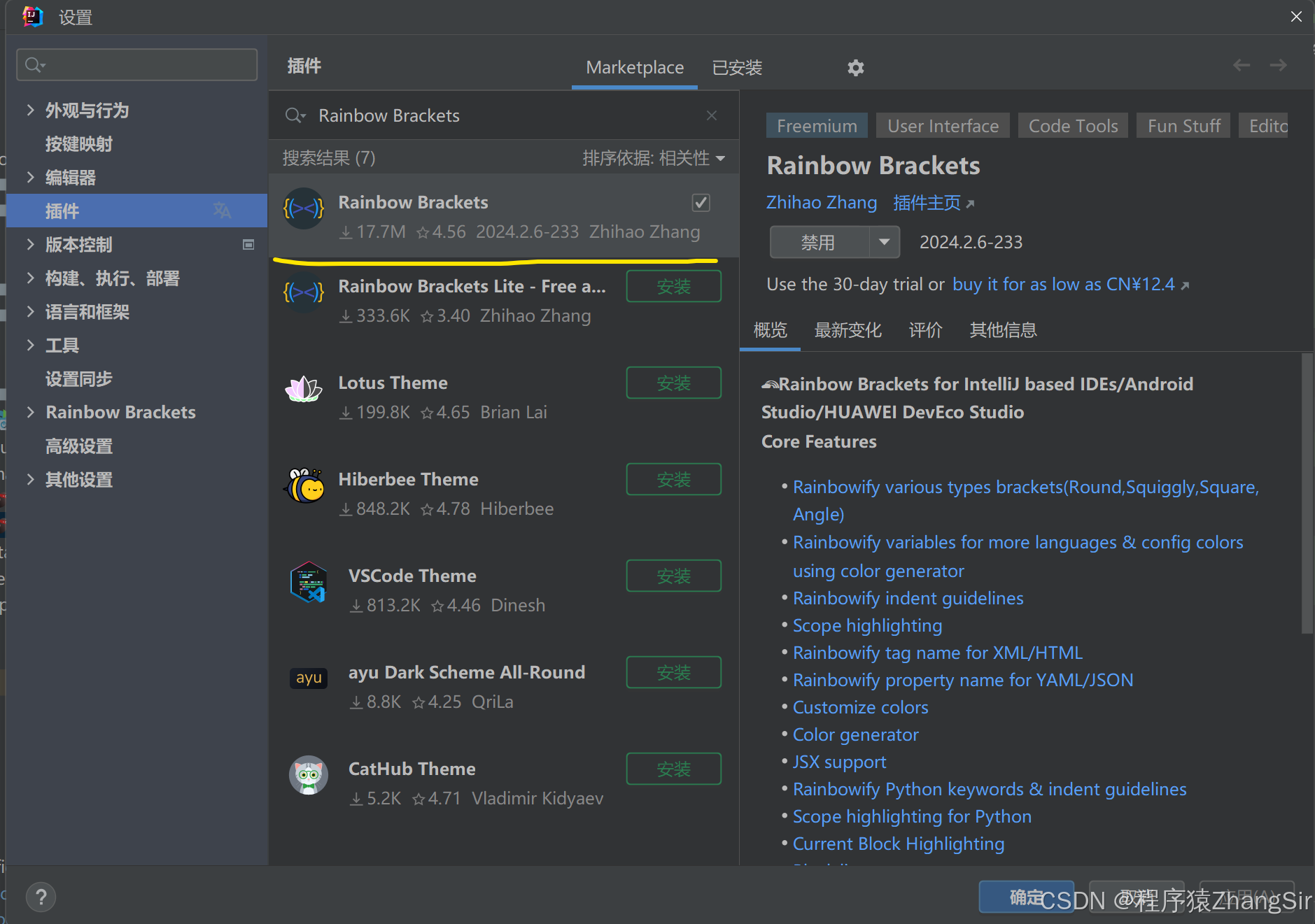This screenshot has width=1315, height=924.
Task: Expand the 版本控制 settings section
Action: 30,244
